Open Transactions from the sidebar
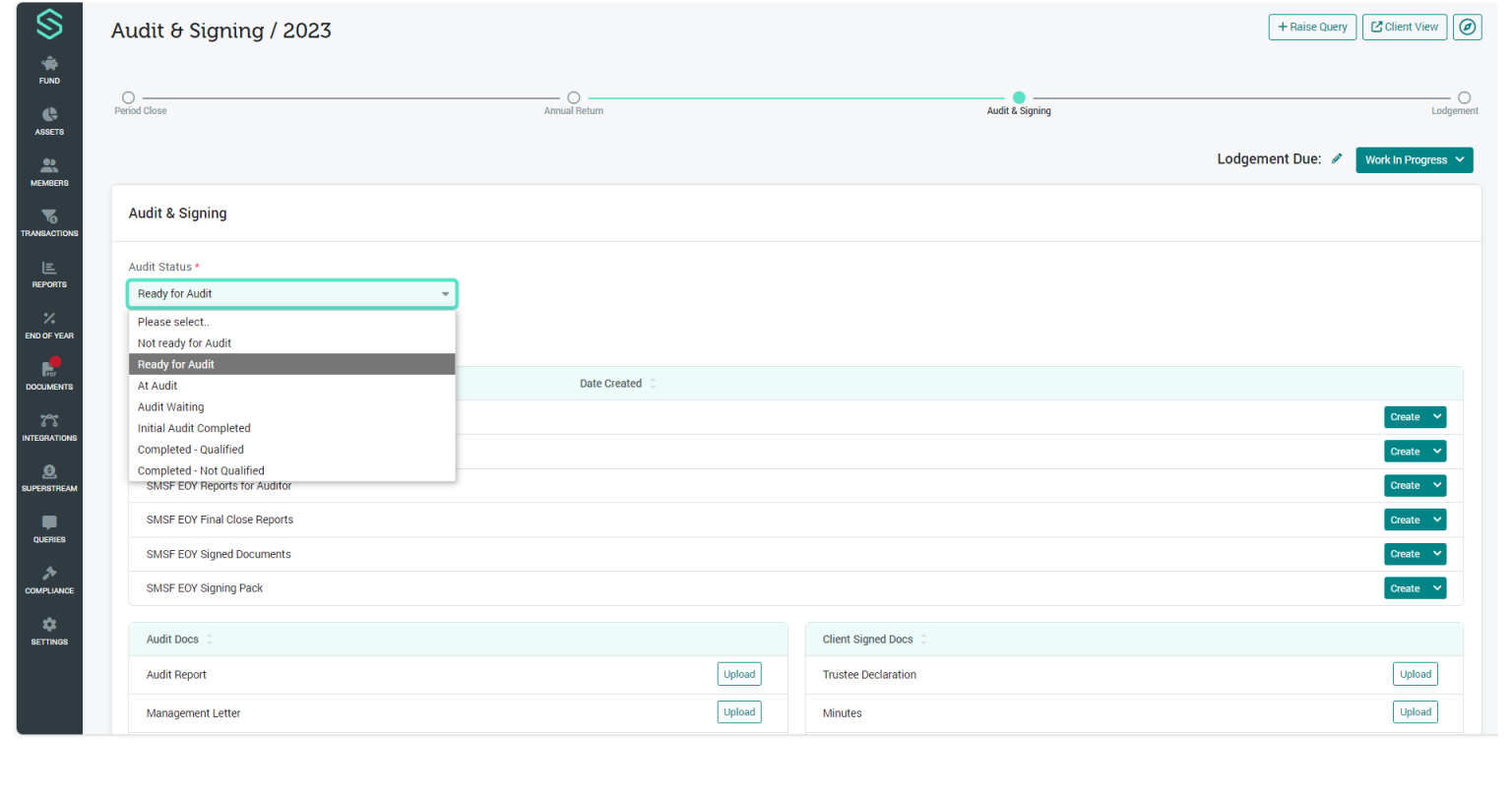 coord(49,222)
